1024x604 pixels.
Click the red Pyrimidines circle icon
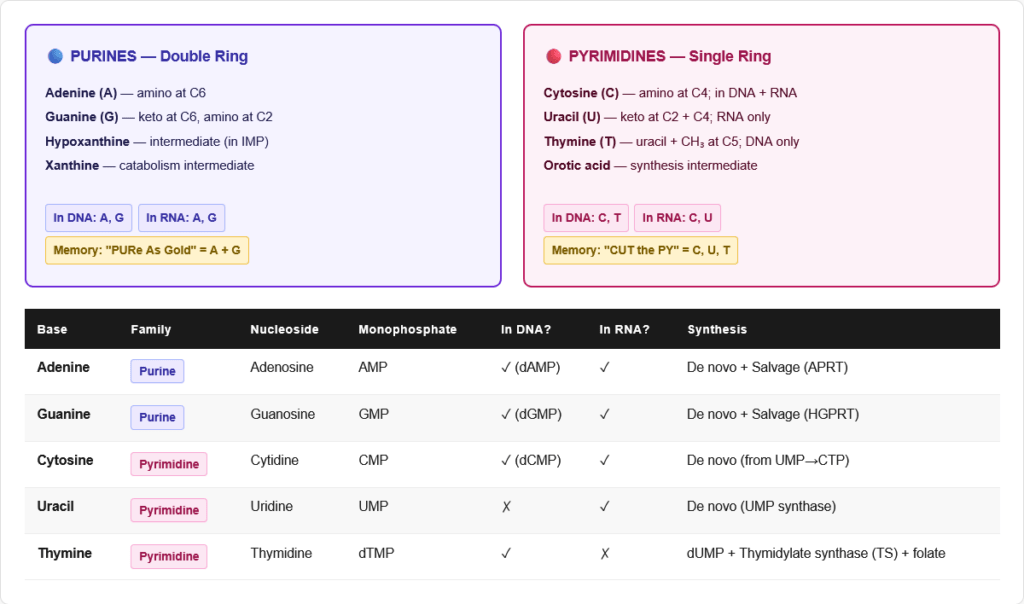[x=553, y=56]
